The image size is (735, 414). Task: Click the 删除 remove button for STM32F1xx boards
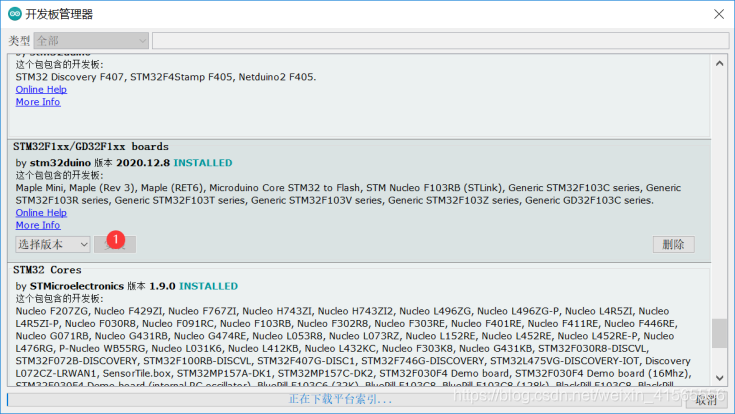tap(674, 244)
